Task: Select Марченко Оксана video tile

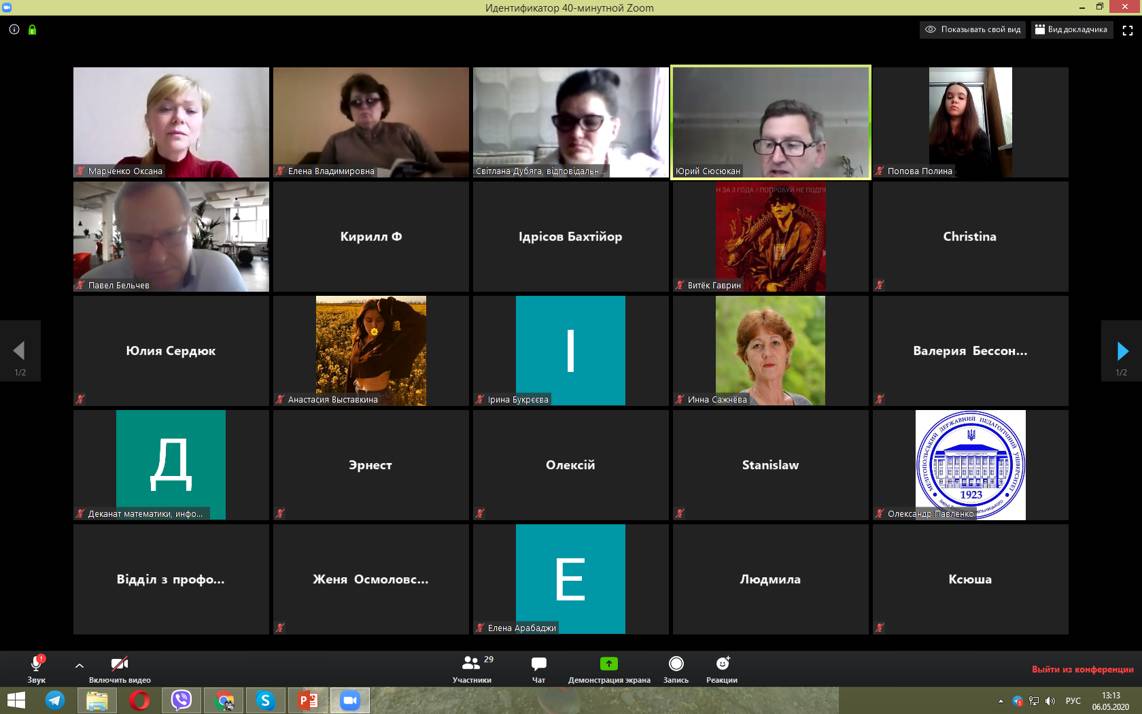Action: click(171, 122)
